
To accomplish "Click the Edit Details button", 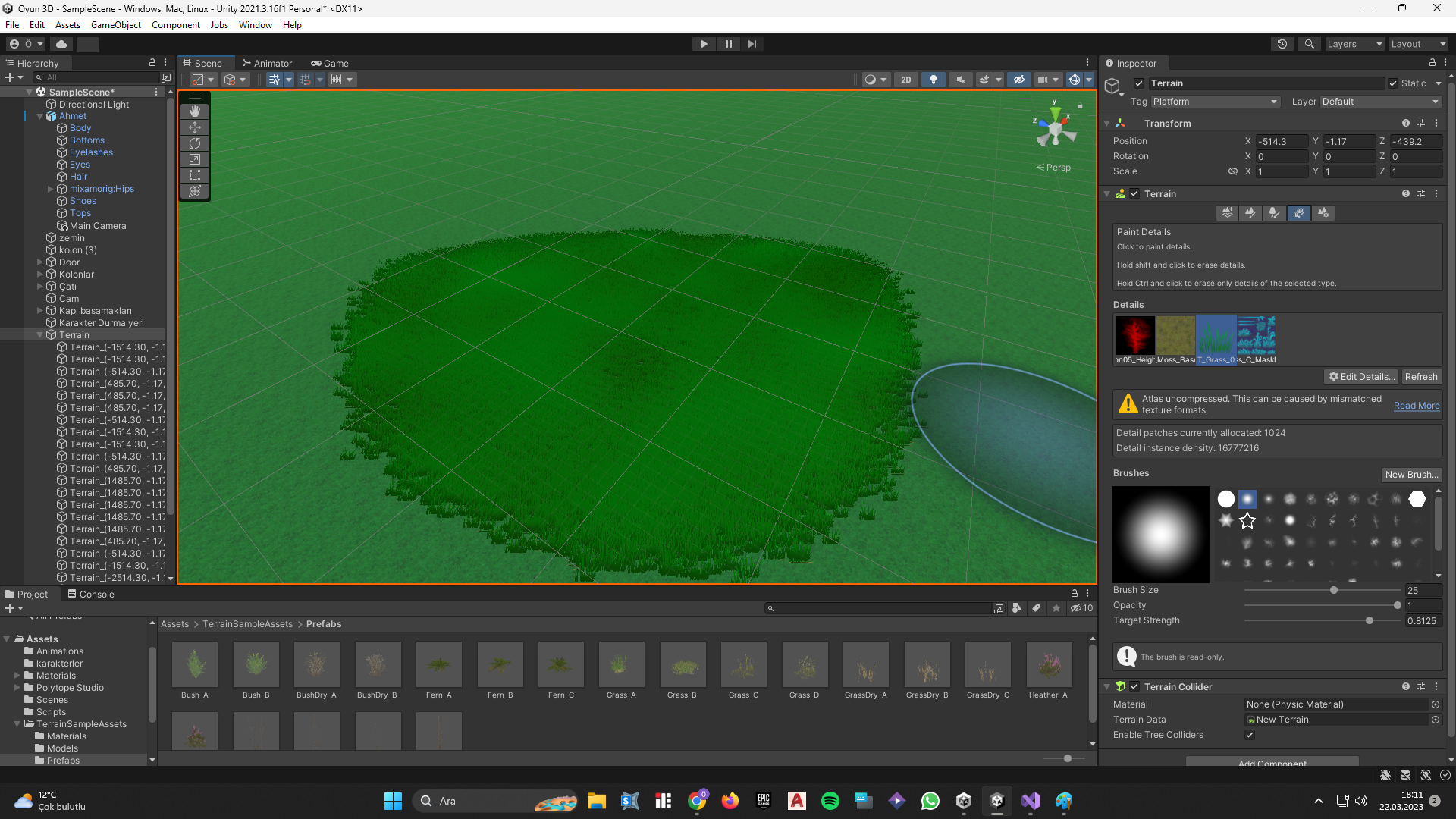I will tap(1361, 377).
